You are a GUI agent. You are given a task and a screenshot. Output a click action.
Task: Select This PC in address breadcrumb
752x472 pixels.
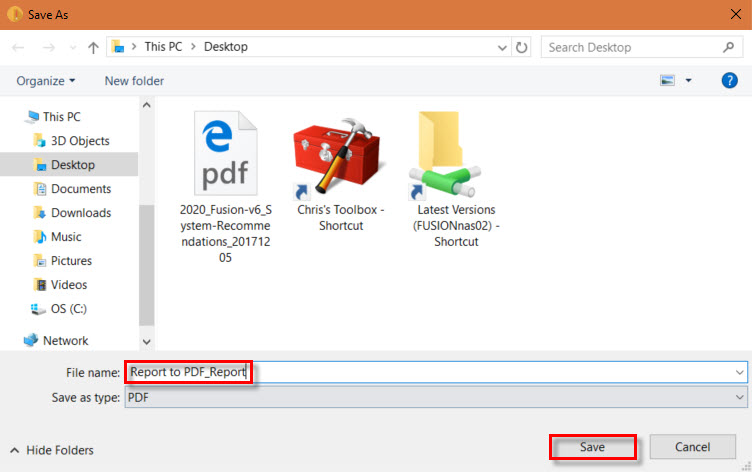163,47
